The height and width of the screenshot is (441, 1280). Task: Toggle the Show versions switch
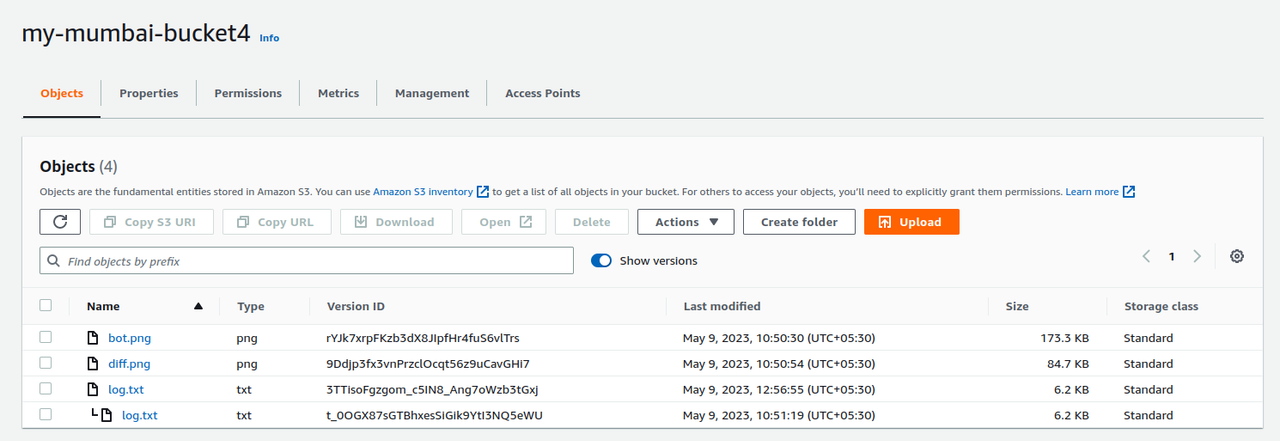(x=601, y=261)
